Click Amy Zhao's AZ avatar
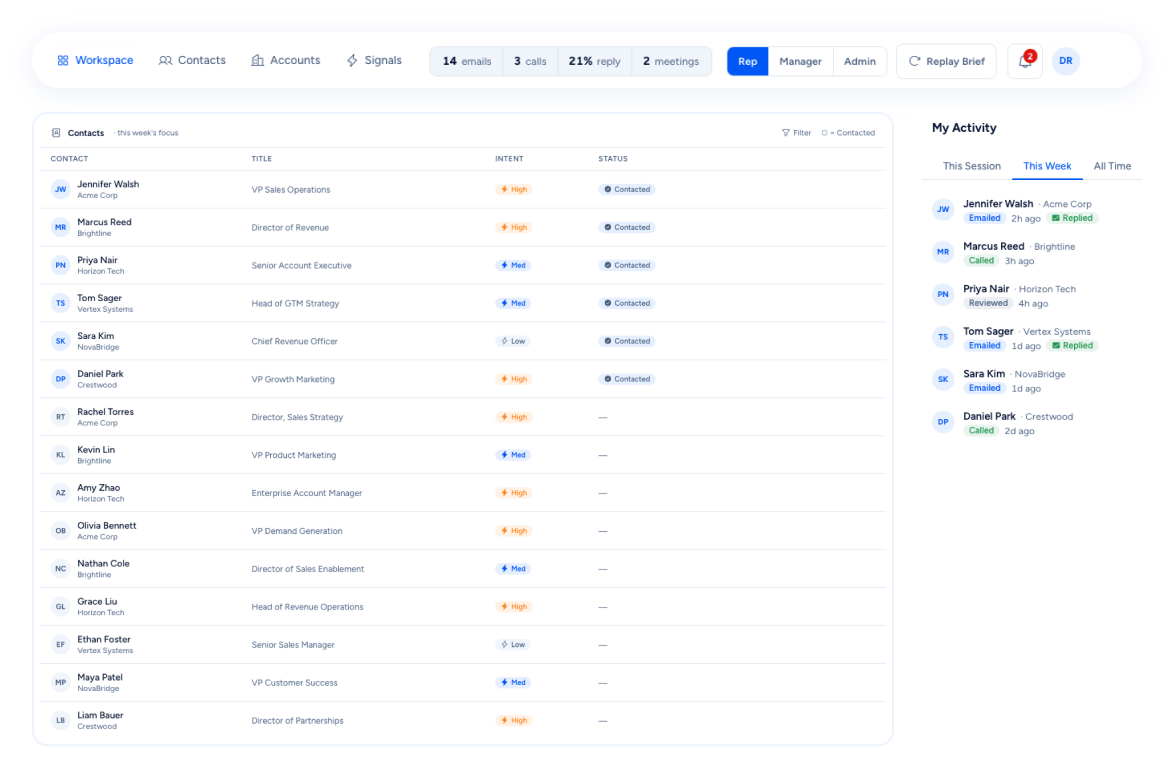 point(61,493)
